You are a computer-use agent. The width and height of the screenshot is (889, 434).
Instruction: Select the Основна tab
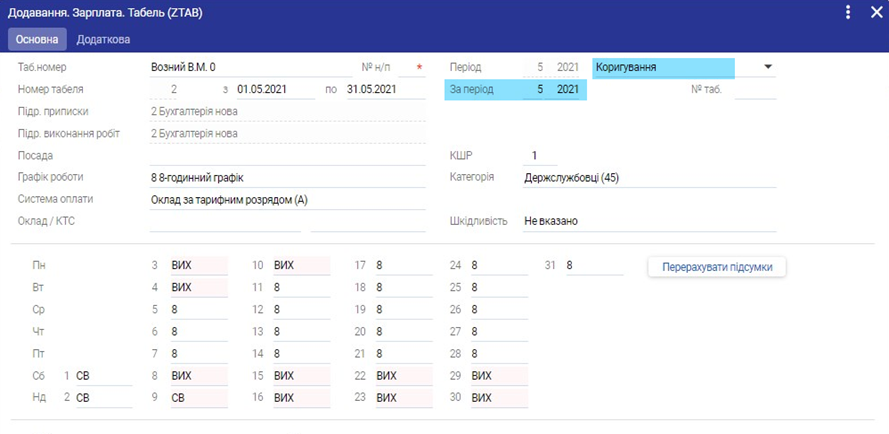click(37, 39)
